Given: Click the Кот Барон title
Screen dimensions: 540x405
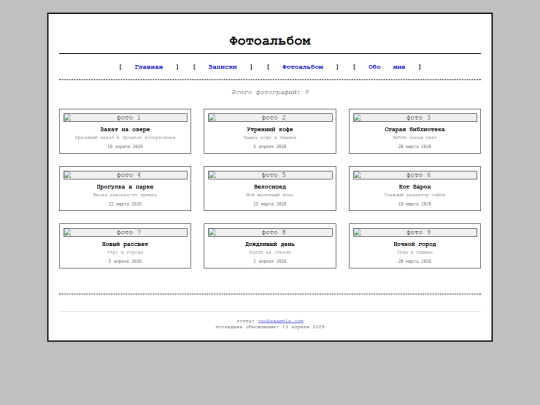Looking at the screenshot, I should click(x=415, y=187).
